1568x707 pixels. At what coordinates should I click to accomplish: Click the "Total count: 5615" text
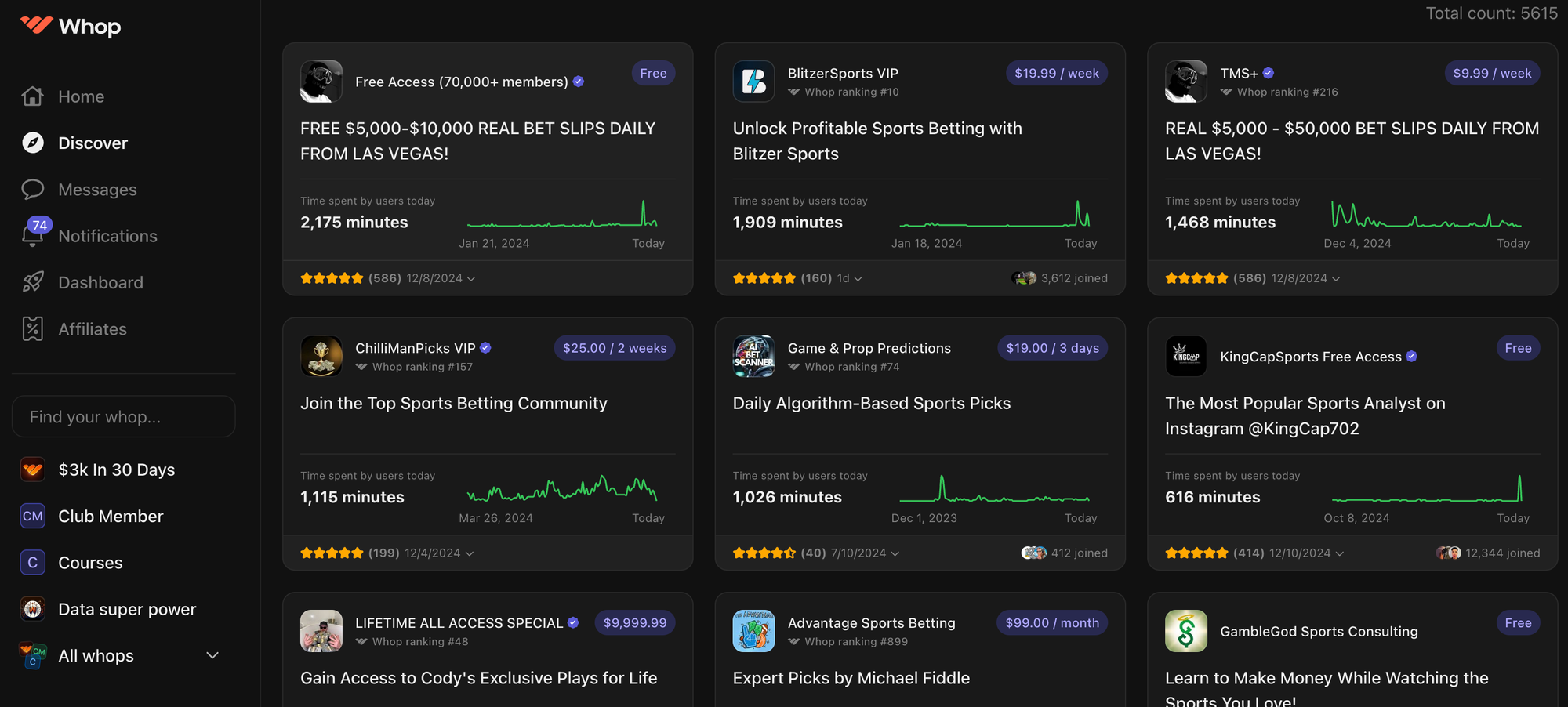point(1491,13)
